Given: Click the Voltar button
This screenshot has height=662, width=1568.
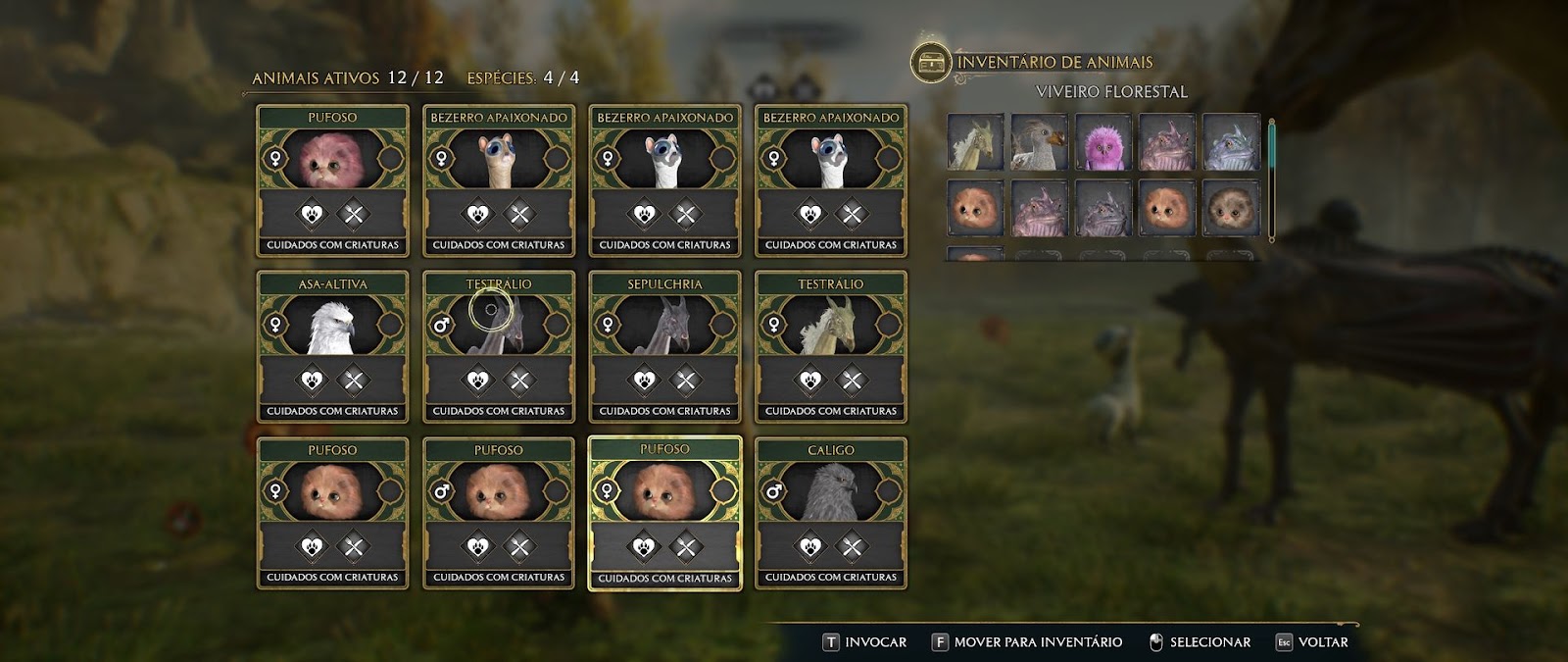Looking at the screenshot, I should [x=1312, y=642].
